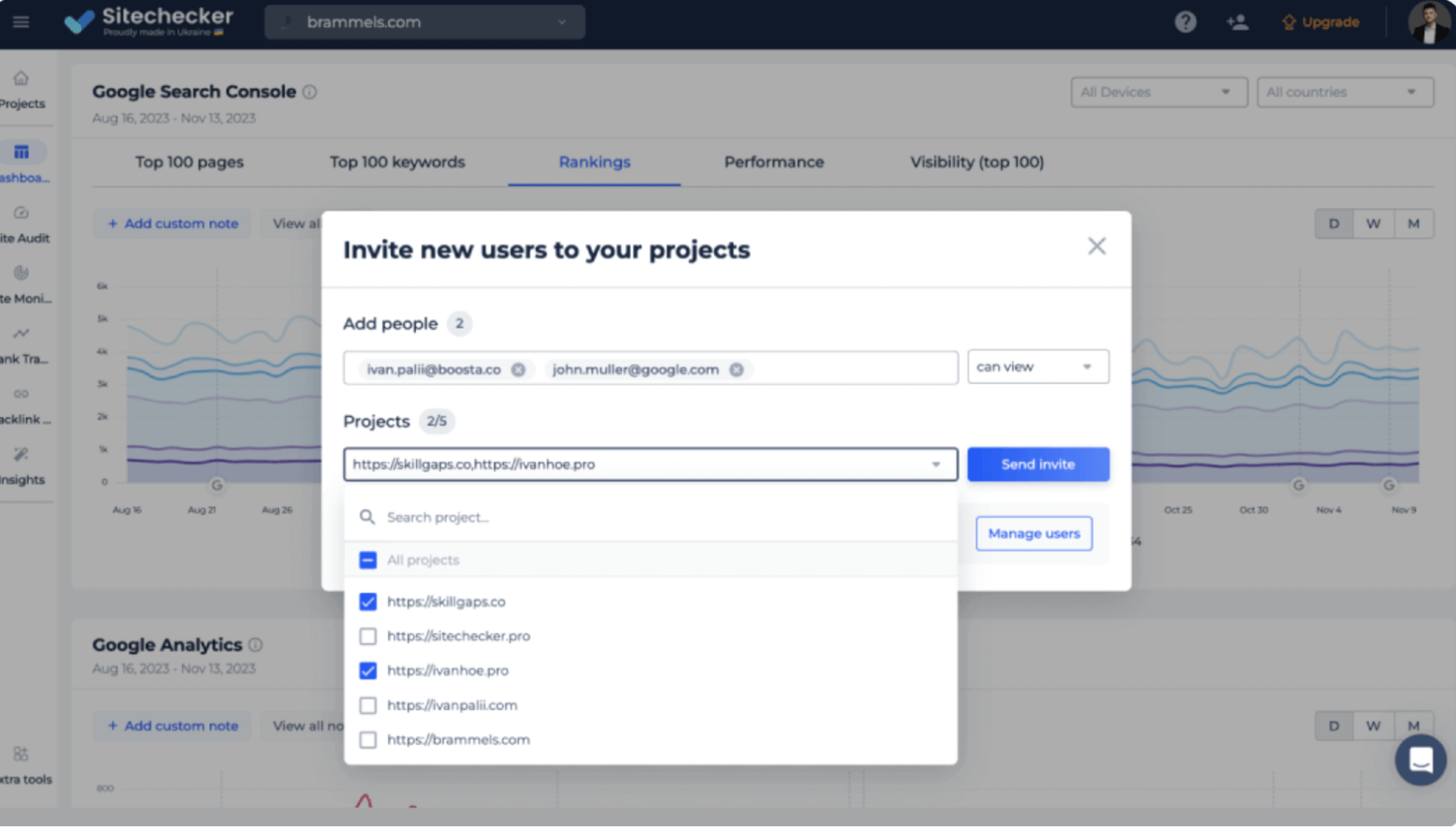Click Google Search Console info icon

click(310, 92)
